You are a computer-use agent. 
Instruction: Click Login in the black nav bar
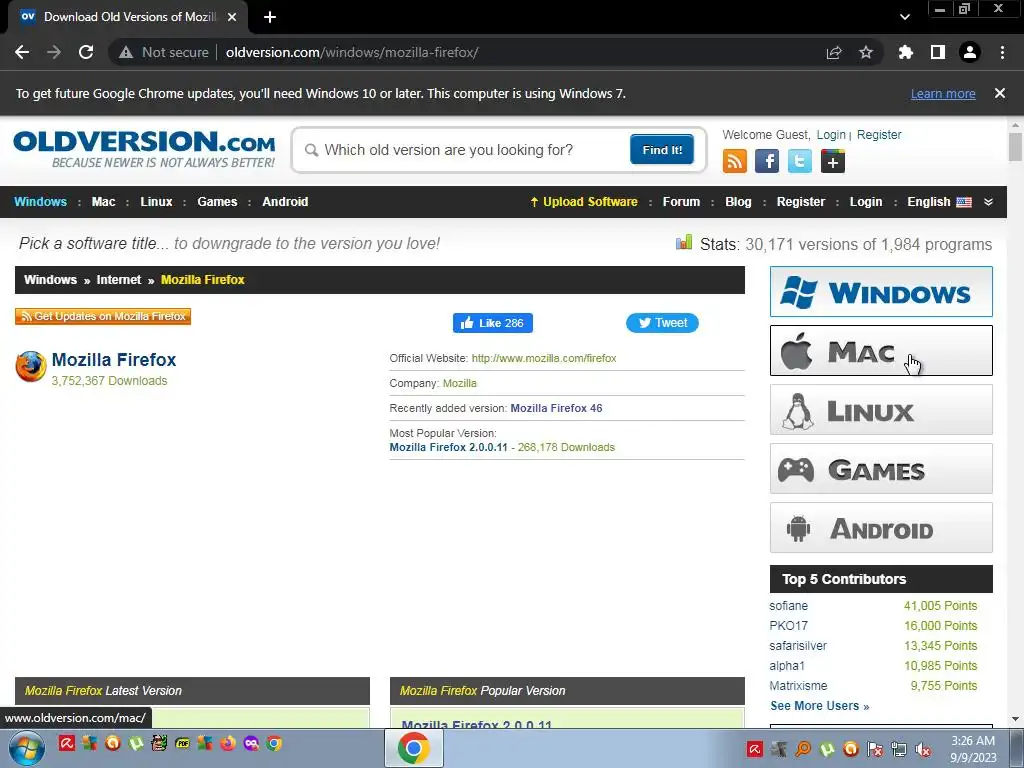[866, 202]
